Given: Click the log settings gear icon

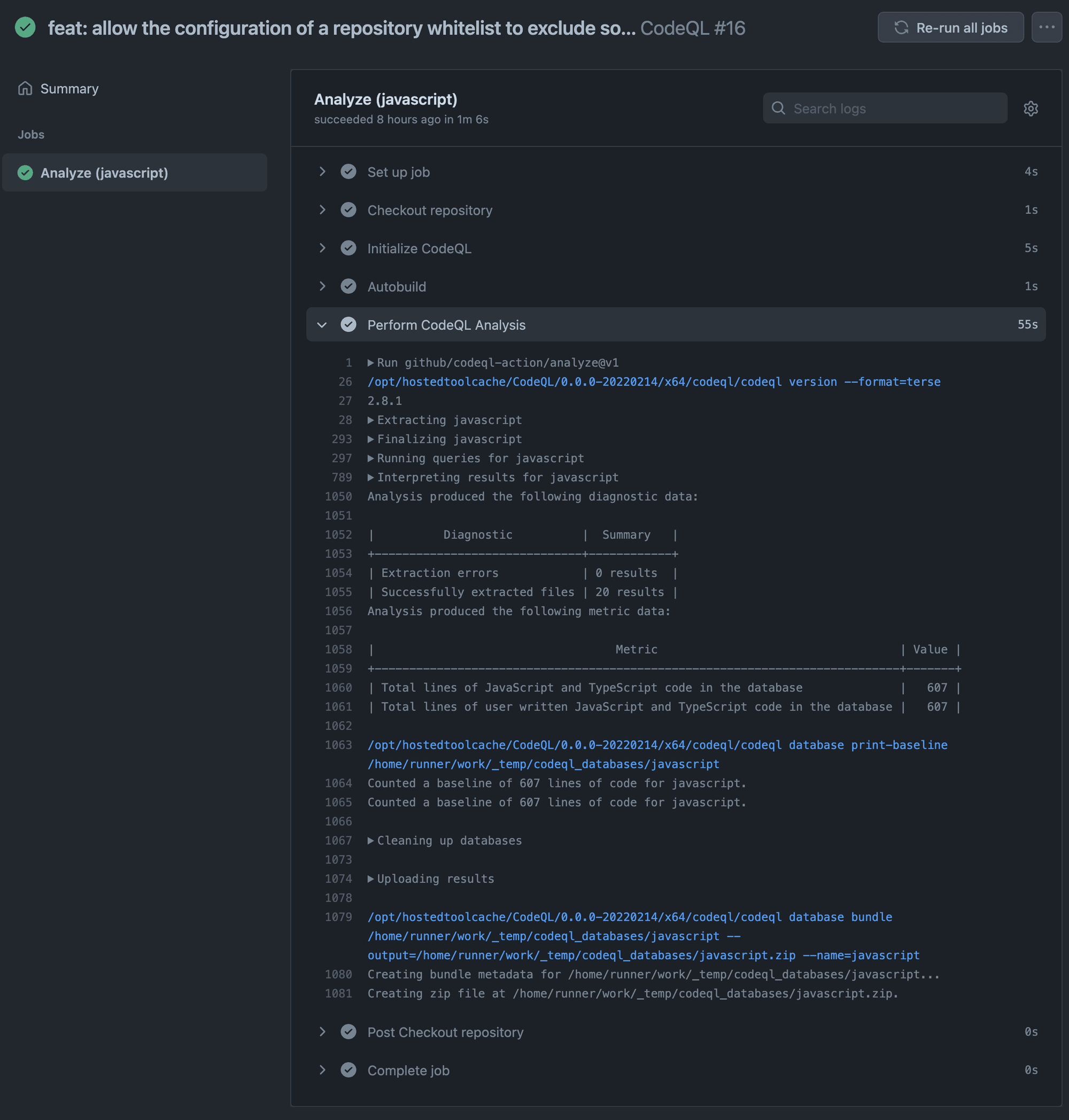Looking at the screenshot, I should 1031,108.
